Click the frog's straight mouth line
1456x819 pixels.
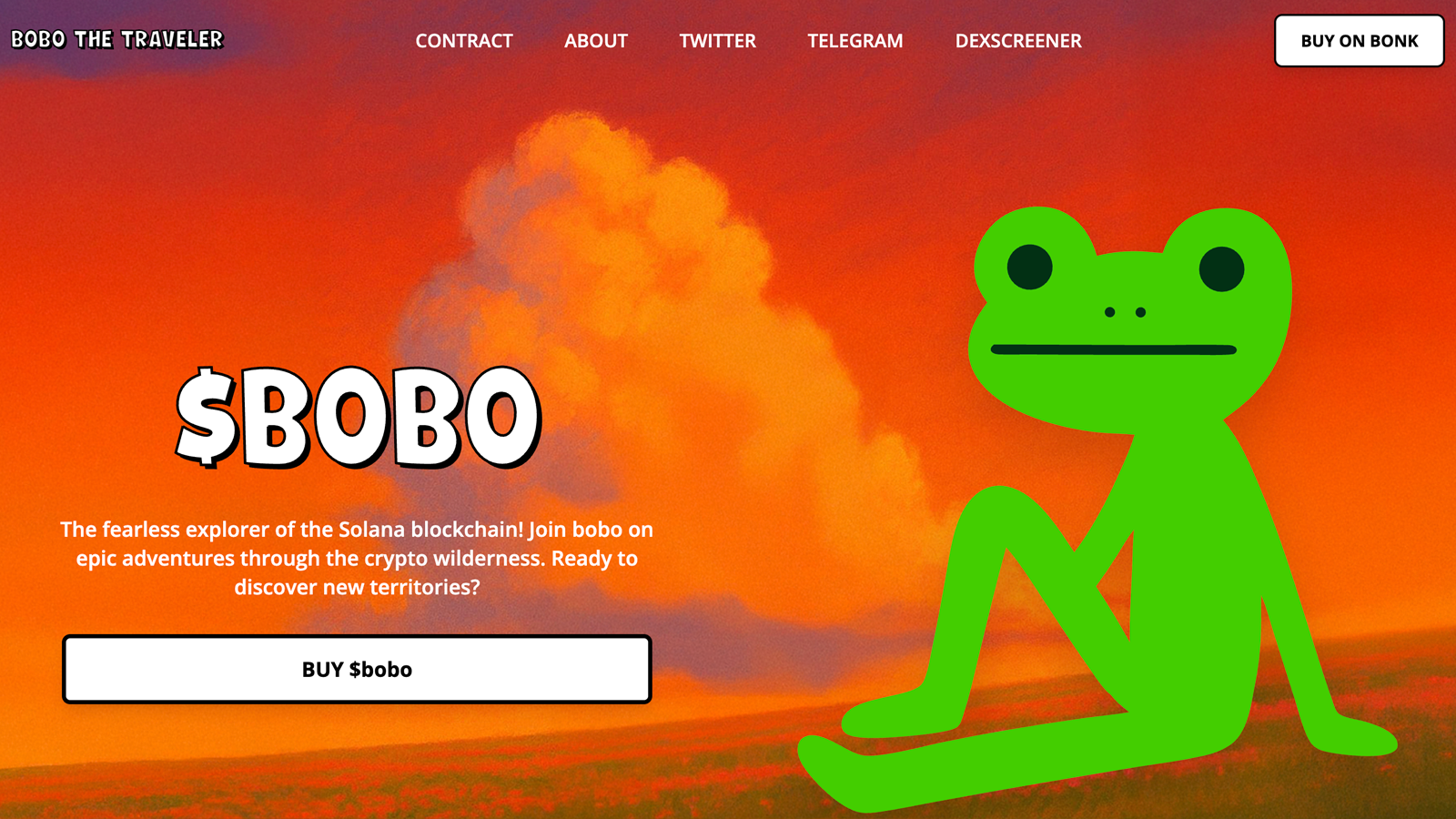1113,349
